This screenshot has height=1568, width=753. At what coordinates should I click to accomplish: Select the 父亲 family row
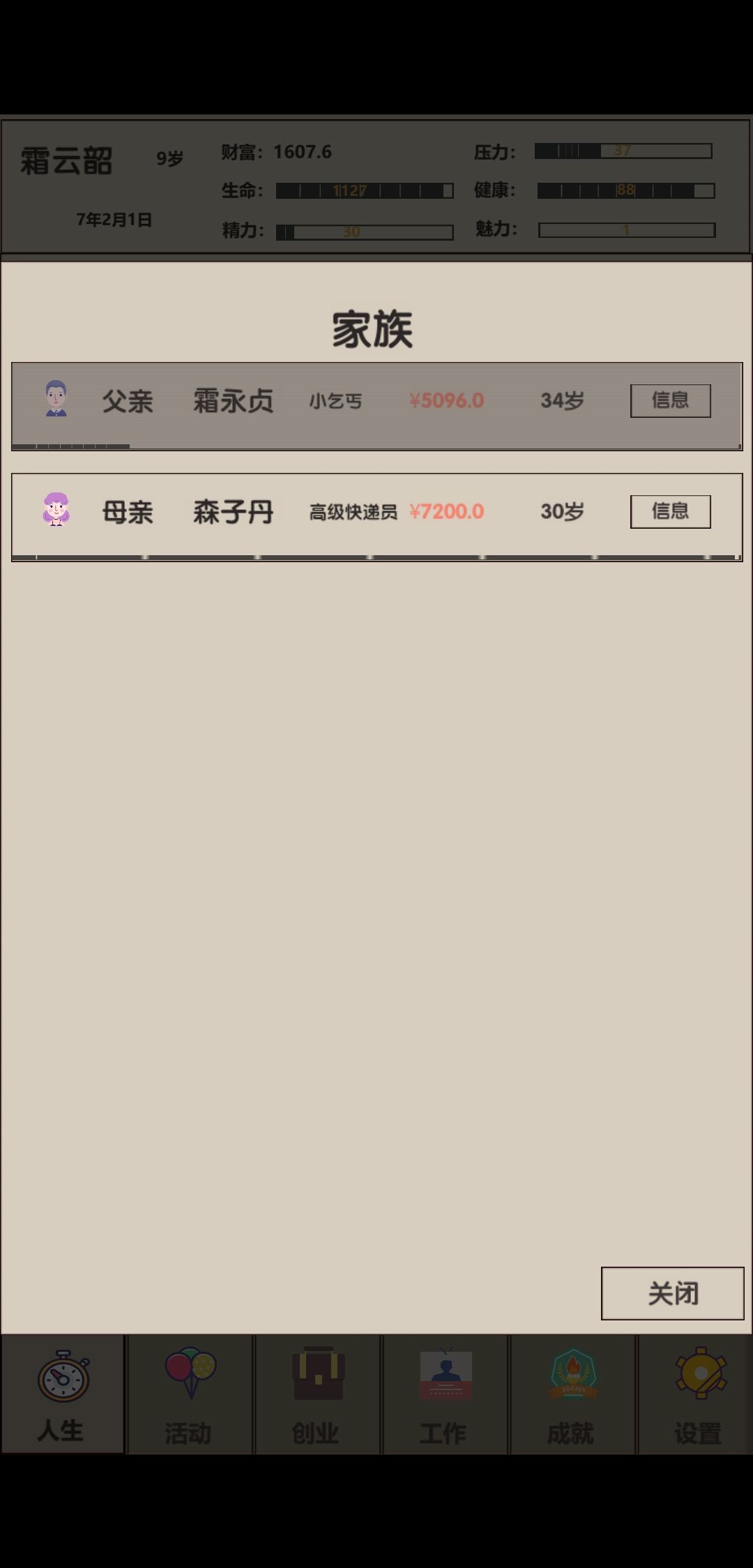coord(376,406)
